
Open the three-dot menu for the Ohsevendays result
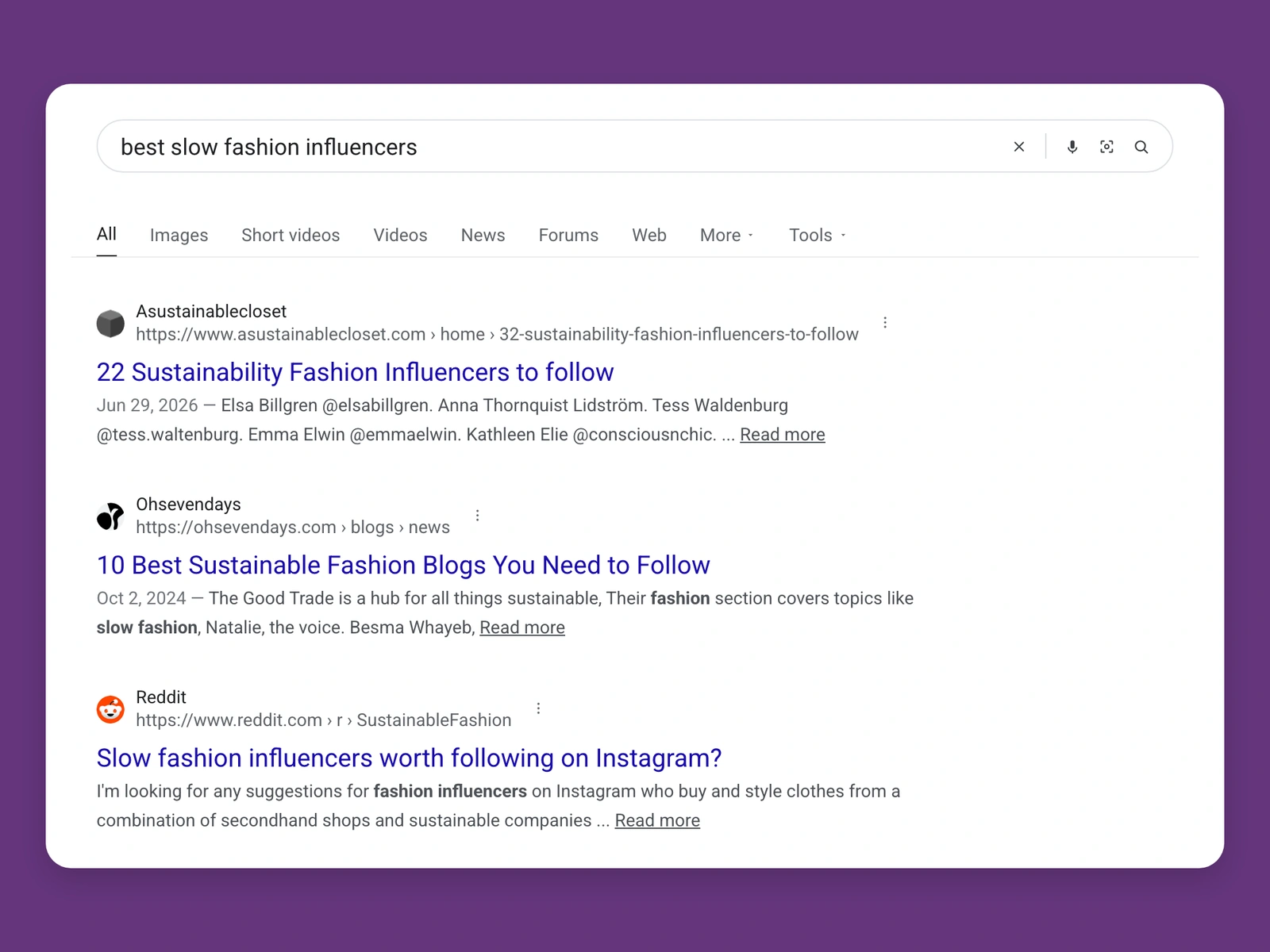[x=477, y=516]
